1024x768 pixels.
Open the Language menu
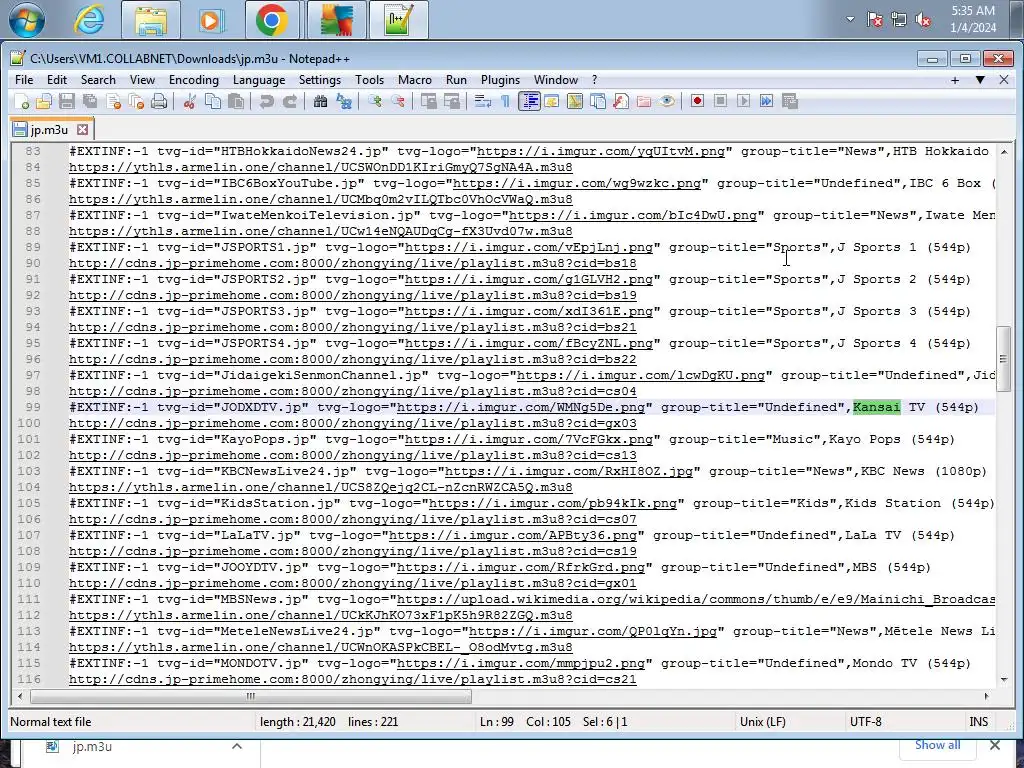click(259, 80)
